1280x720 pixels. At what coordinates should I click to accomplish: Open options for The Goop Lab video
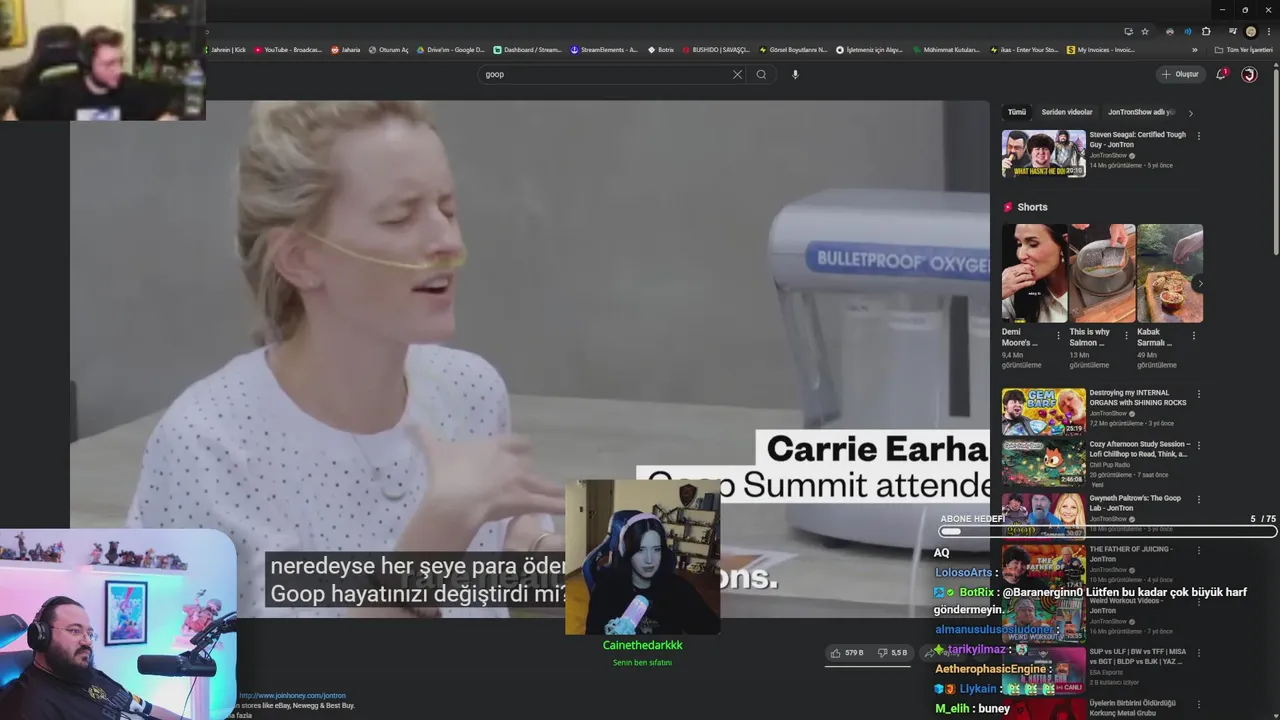tap(1198, 499)
